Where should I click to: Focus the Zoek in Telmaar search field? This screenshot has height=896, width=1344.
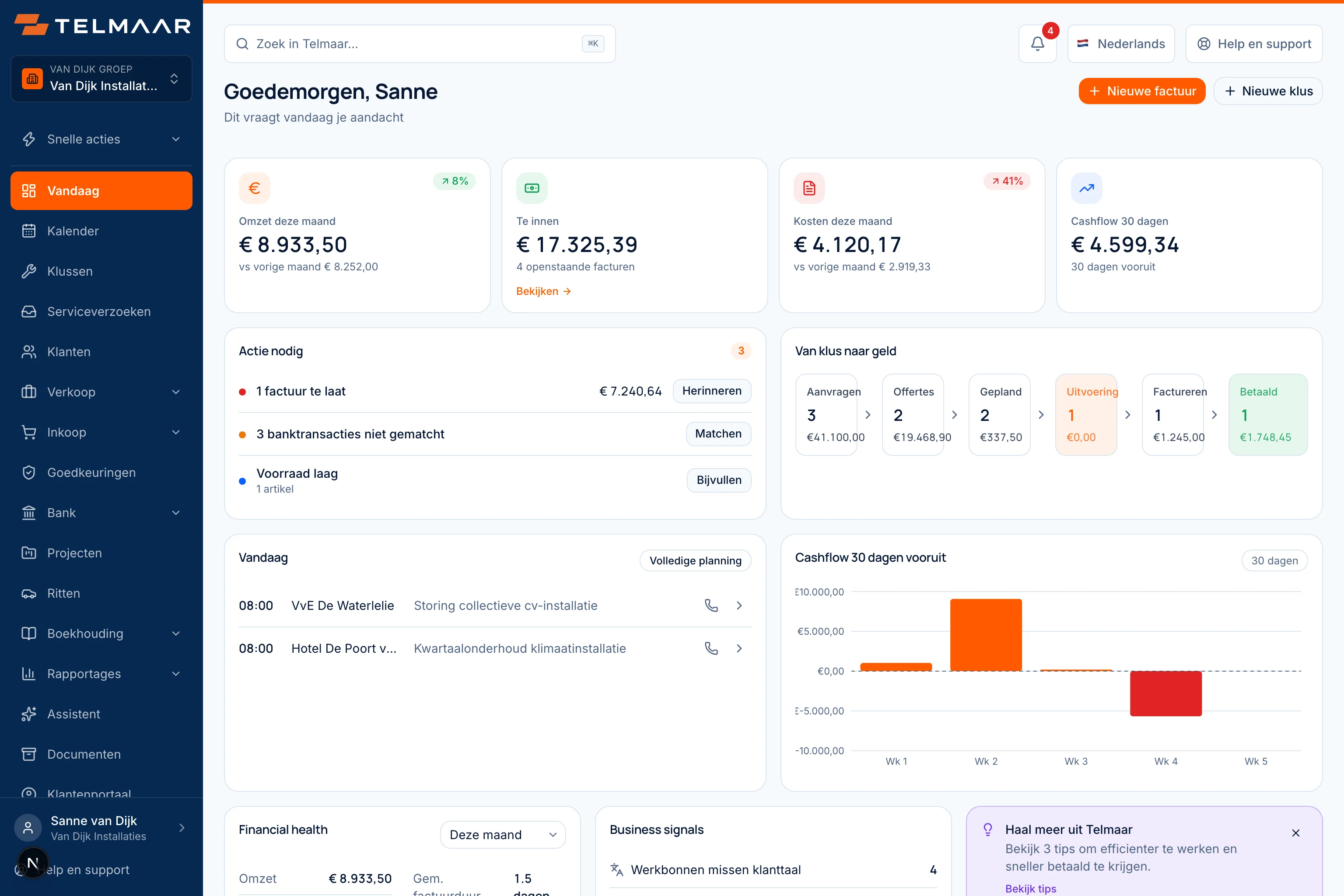pyautogui.click(x=420, y=44)
